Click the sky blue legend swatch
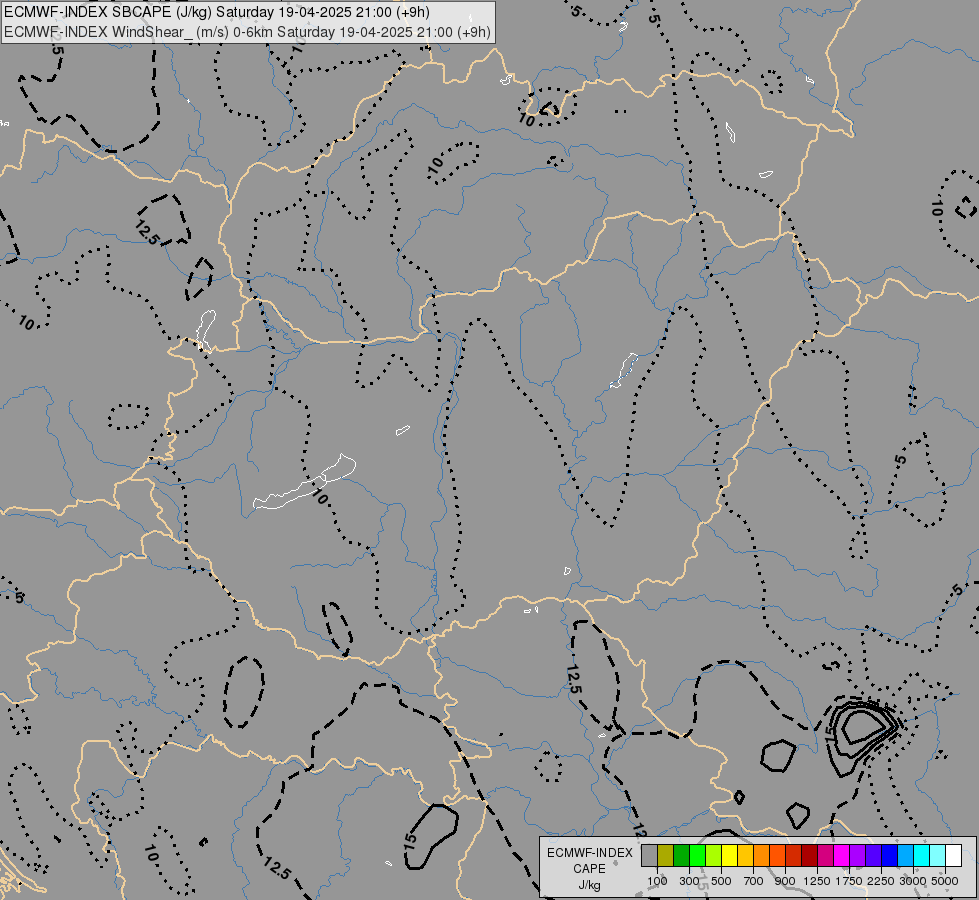Viewport: 979px width, 900px height. coord(905,856)
